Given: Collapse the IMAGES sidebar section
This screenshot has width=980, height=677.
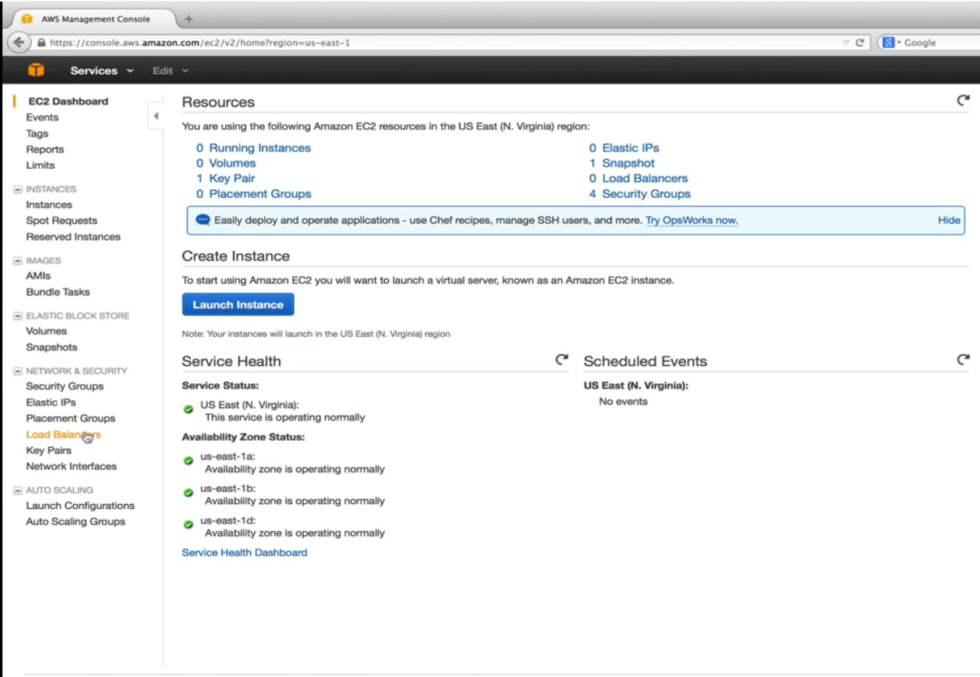Looking at the screenshot, I should (17, 261).
